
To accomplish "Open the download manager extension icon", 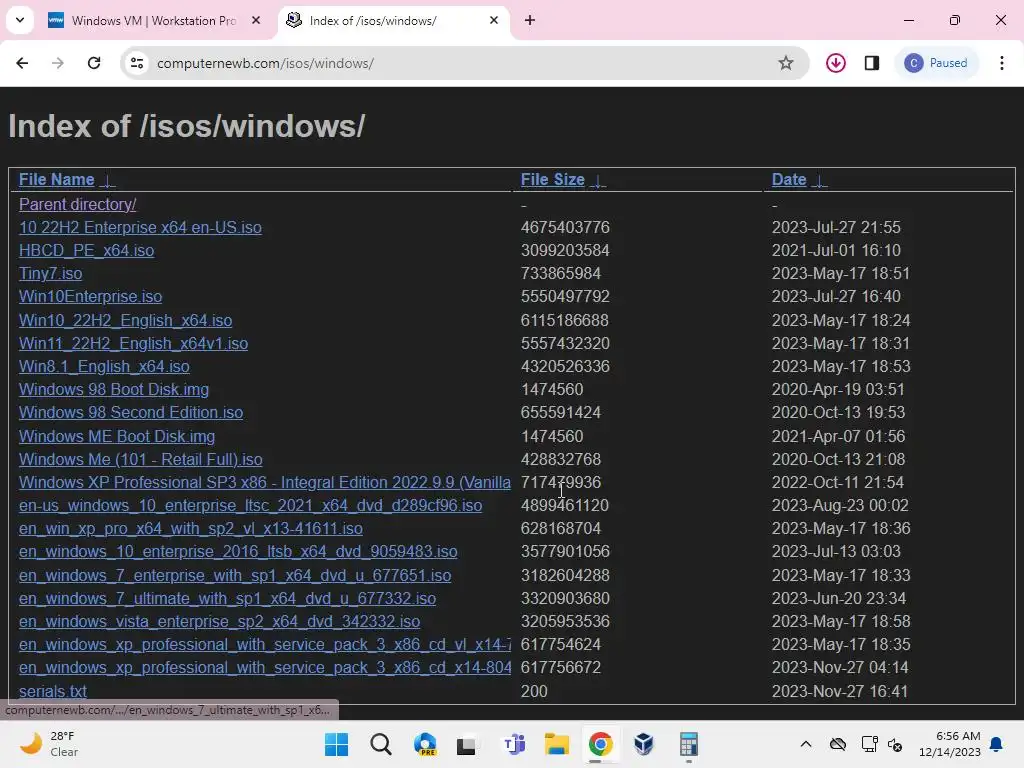I will (x=836, y=63).
